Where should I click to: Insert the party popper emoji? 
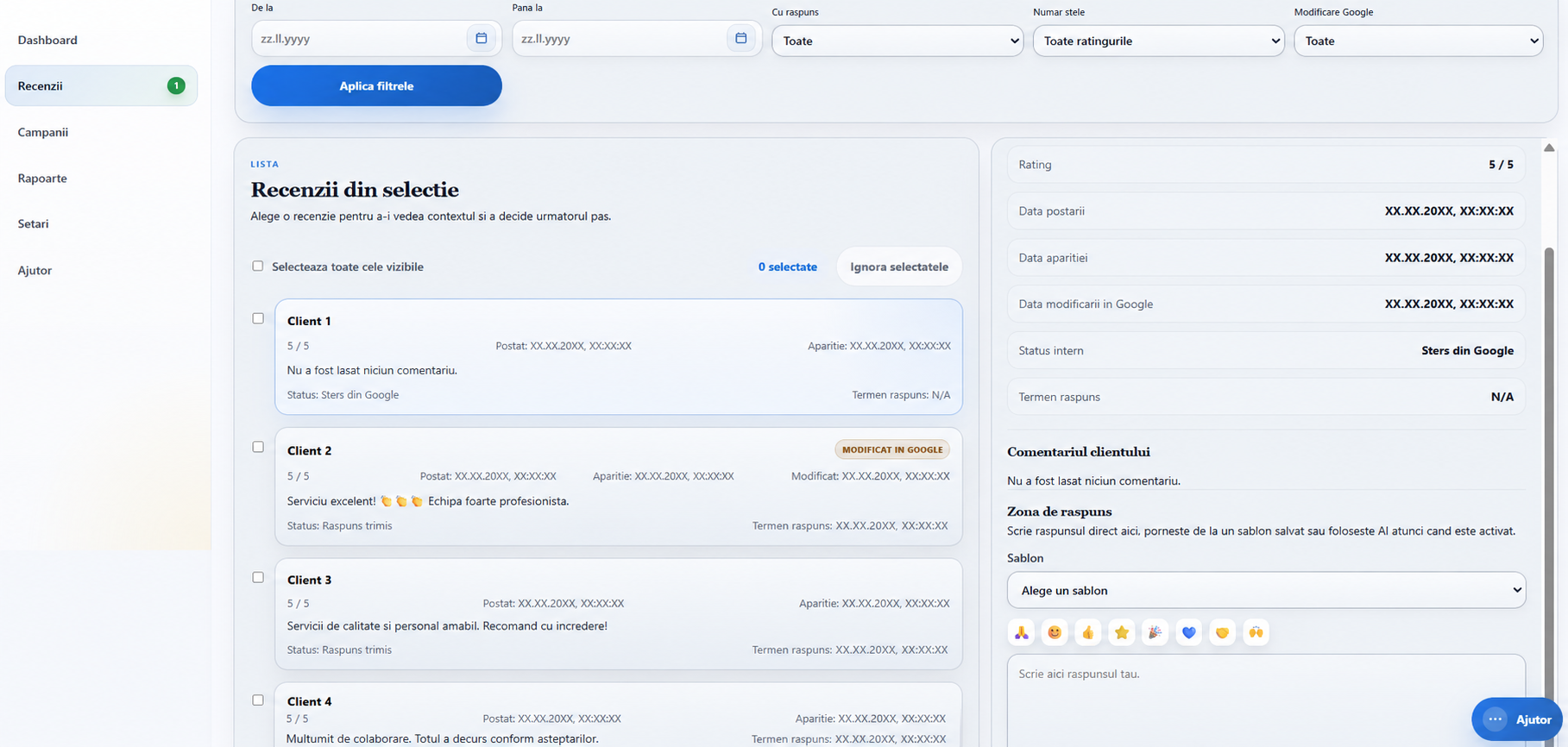[1155, 632]
